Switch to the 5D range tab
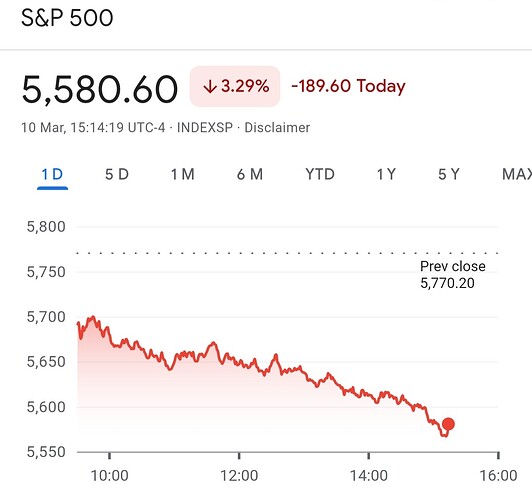 [x=117, y=174]
